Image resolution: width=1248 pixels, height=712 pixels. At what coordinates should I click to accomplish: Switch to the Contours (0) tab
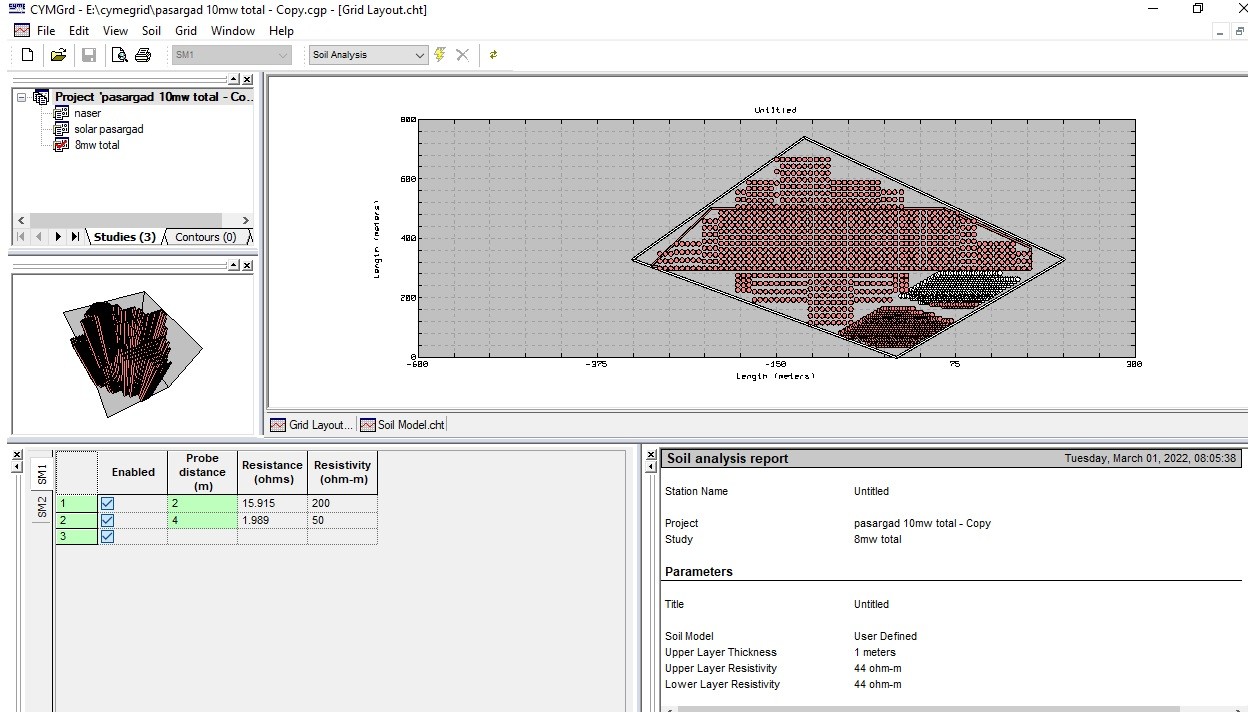(x=205, y=237)
